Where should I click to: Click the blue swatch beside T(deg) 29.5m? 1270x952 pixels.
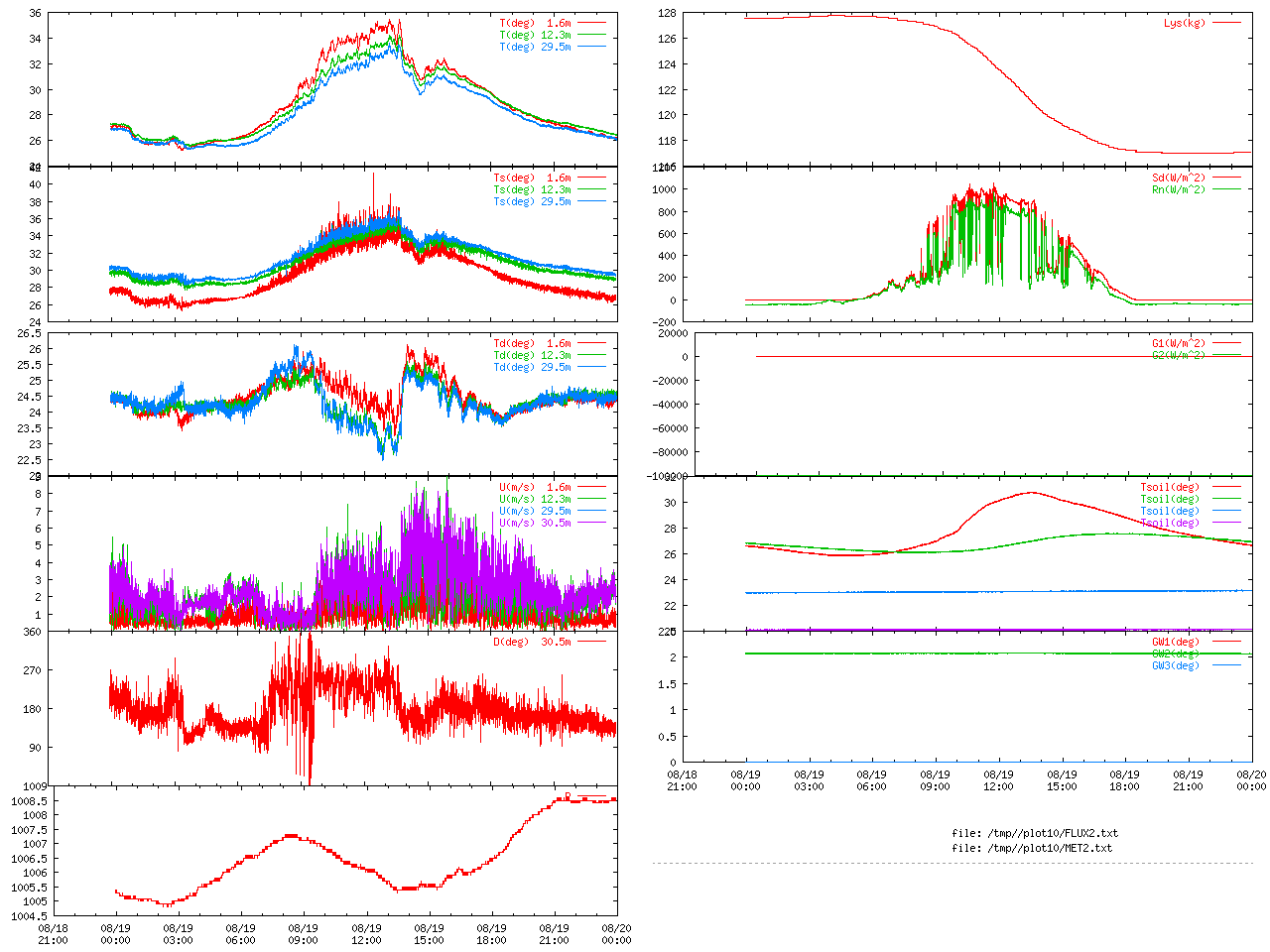click(591, 48)
